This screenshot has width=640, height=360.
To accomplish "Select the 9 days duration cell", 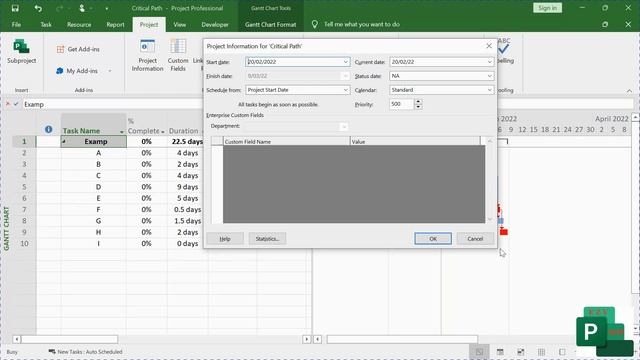I will pyautogui.click(x=187, y=187).
